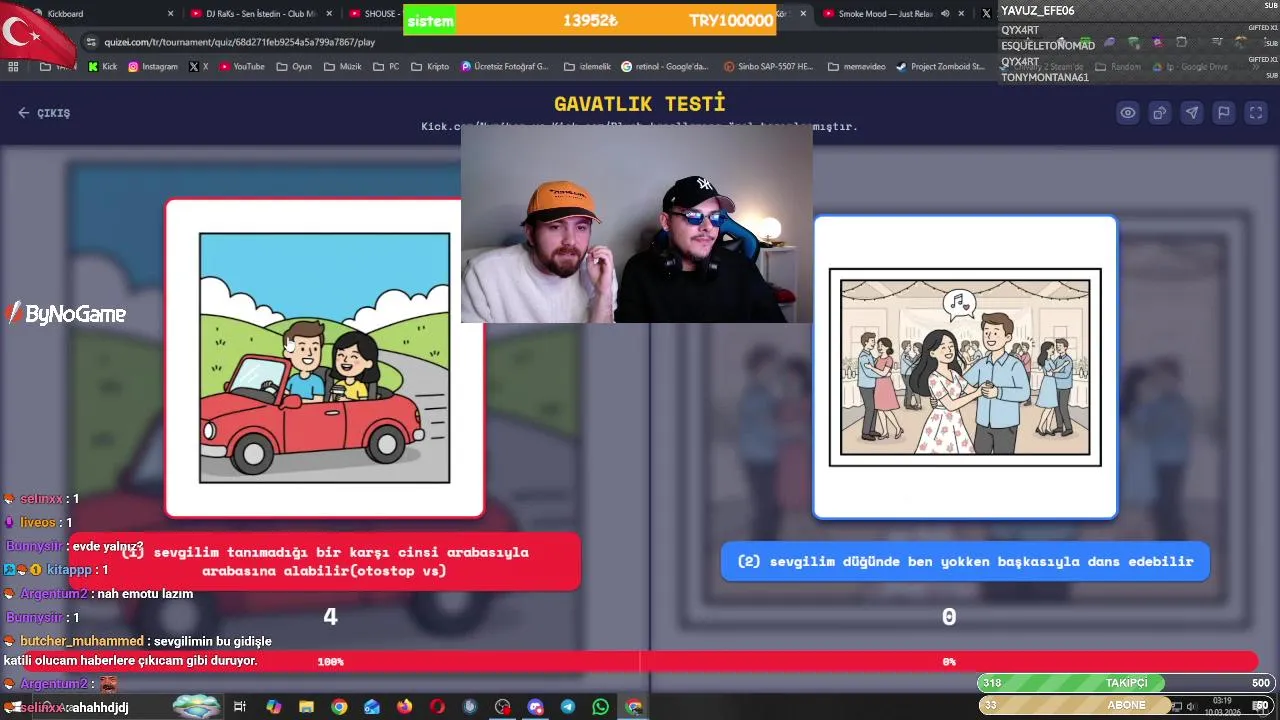1280x720 pixels.
Task: Expand the memevideo bookmark folder
Action: (856, 67)
